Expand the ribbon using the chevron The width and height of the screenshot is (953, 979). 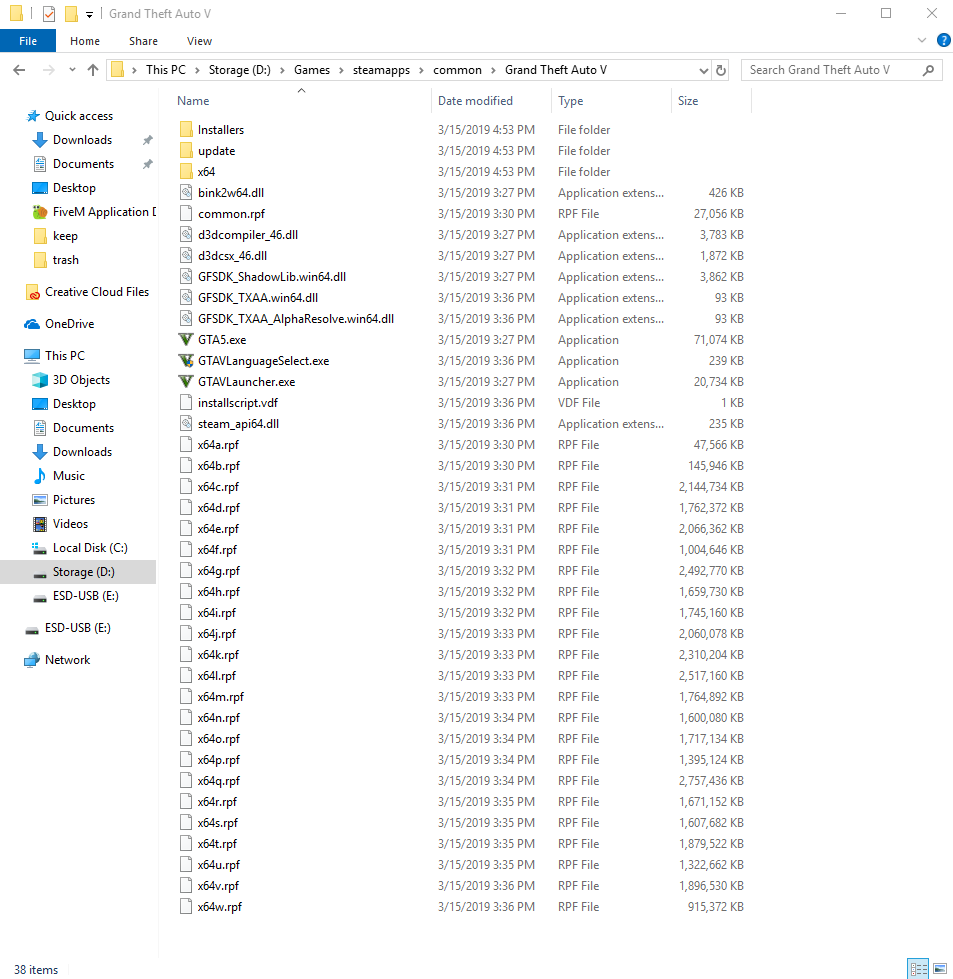point(922,40)
